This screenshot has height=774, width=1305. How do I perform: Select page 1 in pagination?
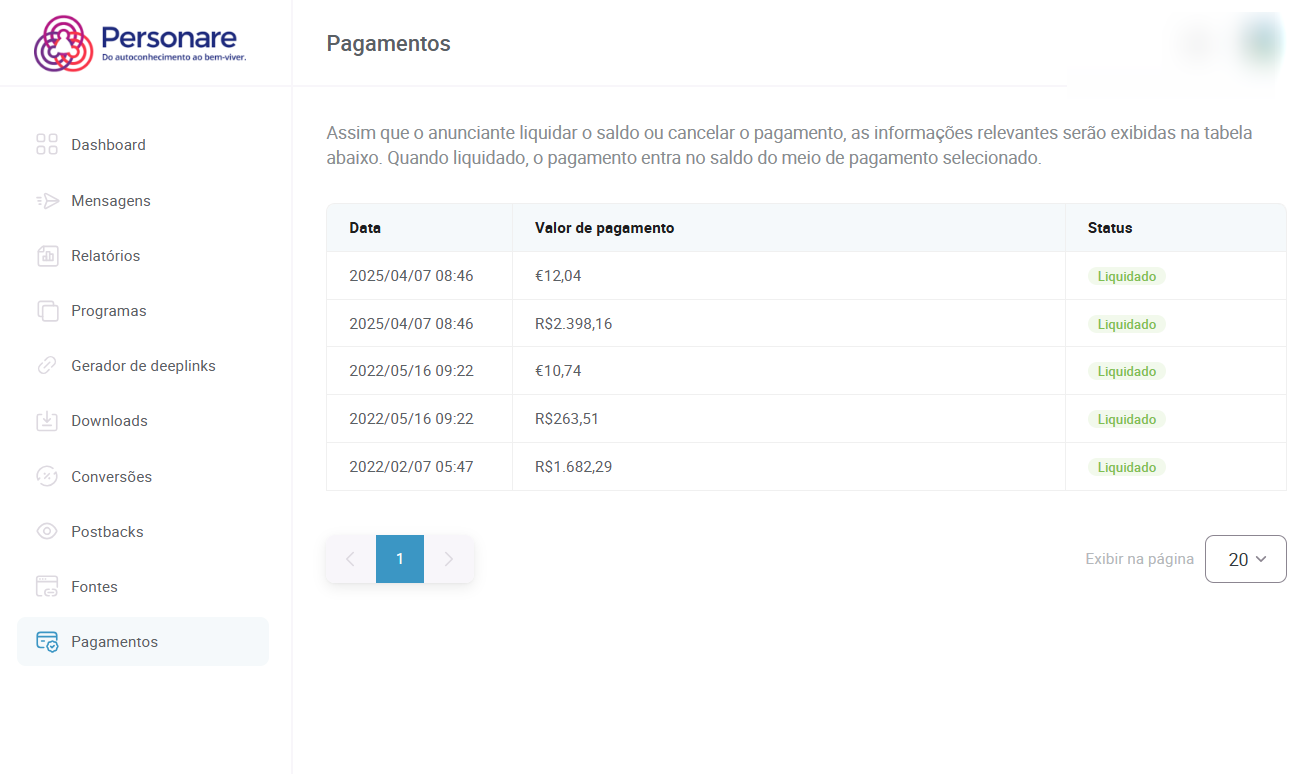coord(400,559)
